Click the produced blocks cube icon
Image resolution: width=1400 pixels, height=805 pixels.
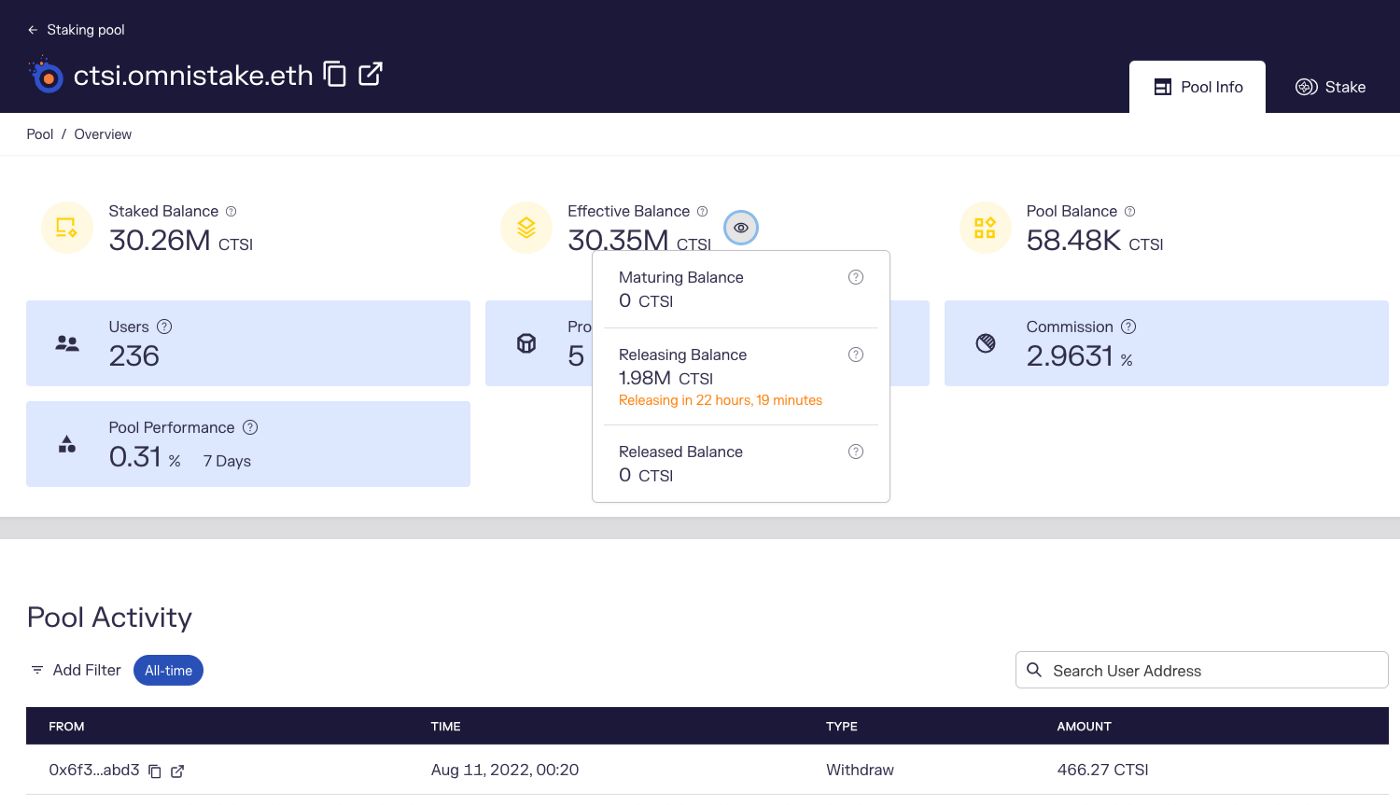[x=526, y=343]
